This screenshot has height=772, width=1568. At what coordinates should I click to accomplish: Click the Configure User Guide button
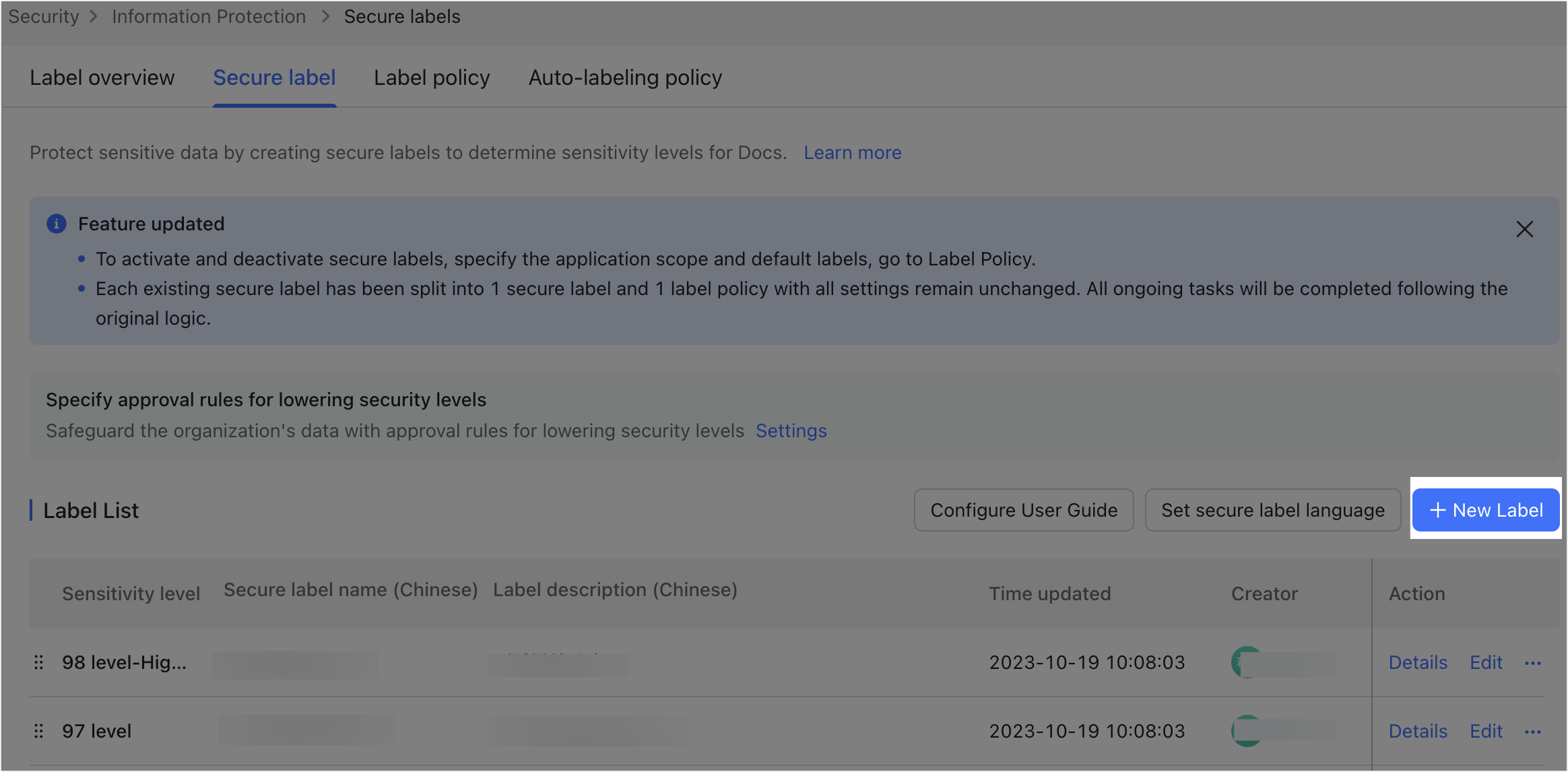coord(1023,510)
